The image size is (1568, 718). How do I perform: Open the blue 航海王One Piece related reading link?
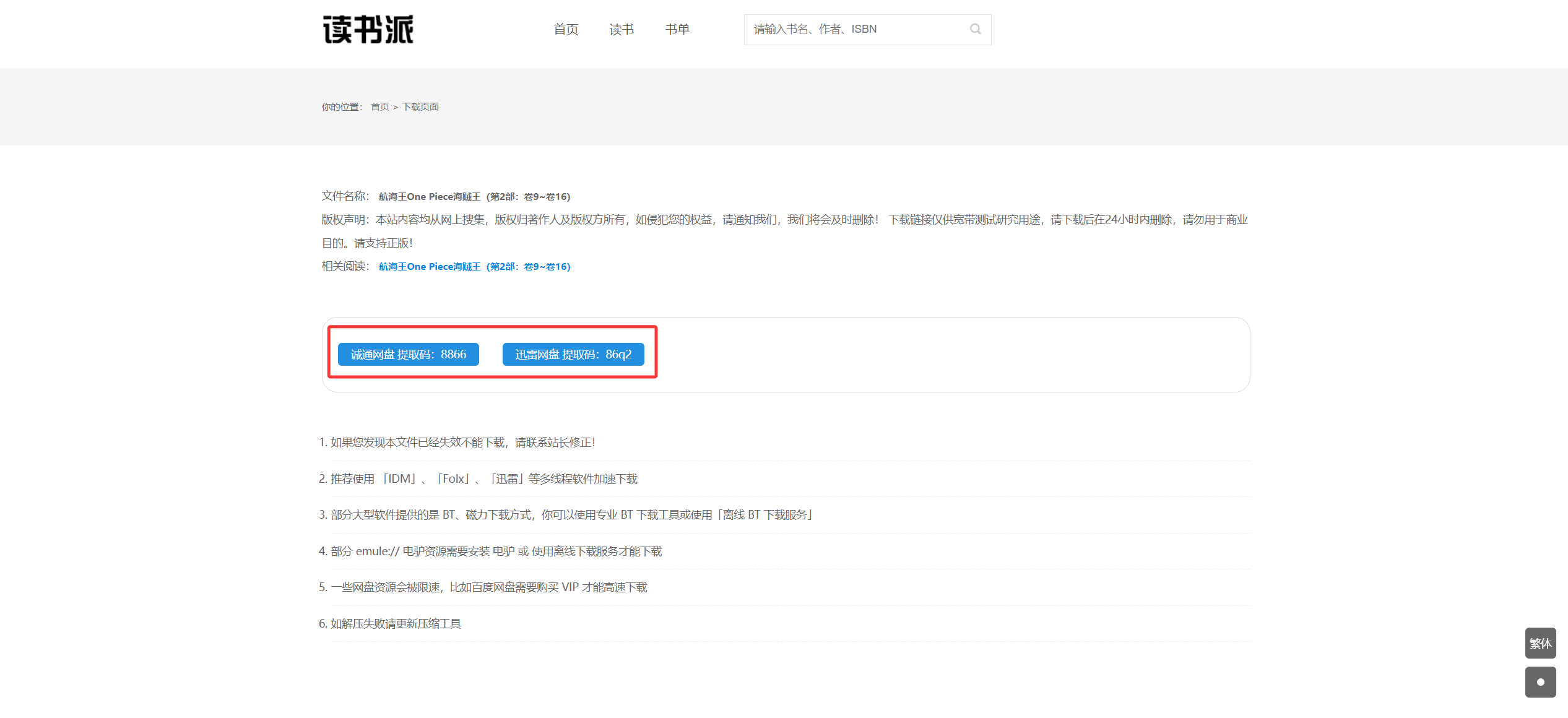(474, 267)
